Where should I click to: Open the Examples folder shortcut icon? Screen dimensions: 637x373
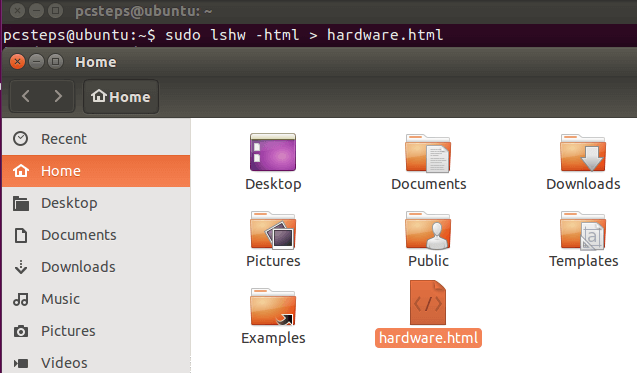pyautogui.click(x=273, y=307)
